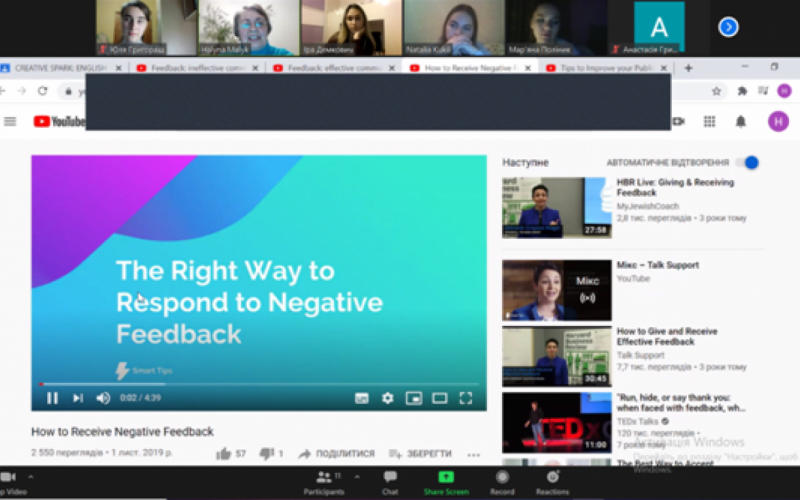Open YouTube apps grid icon

[709, 121]
